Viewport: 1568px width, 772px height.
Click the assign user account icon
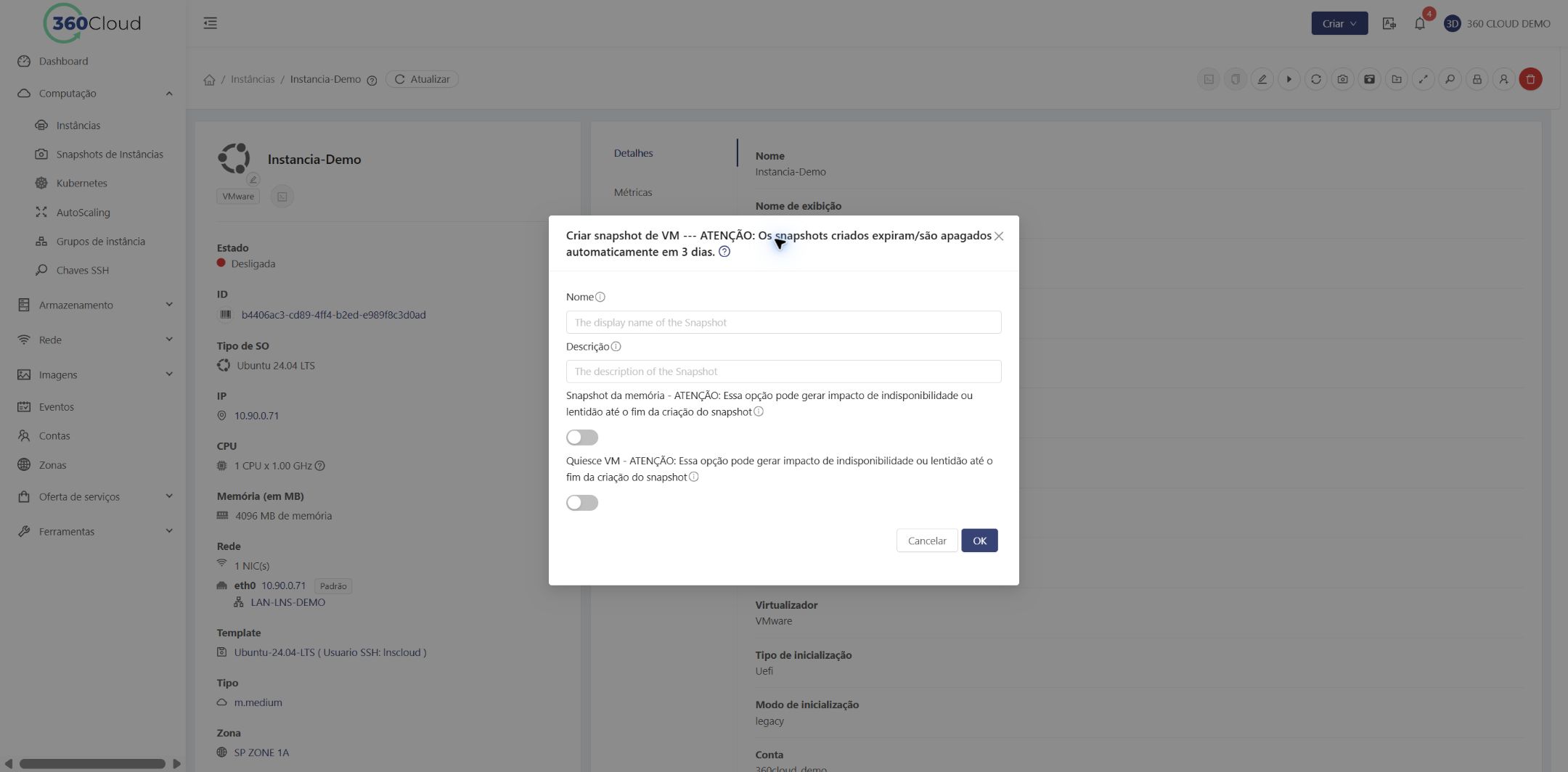pyautogui.click(x=1503, y=79)
